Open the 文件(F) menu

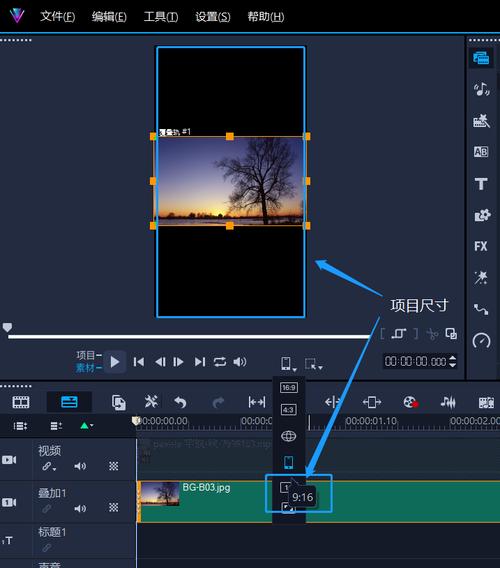pos(57,16)
